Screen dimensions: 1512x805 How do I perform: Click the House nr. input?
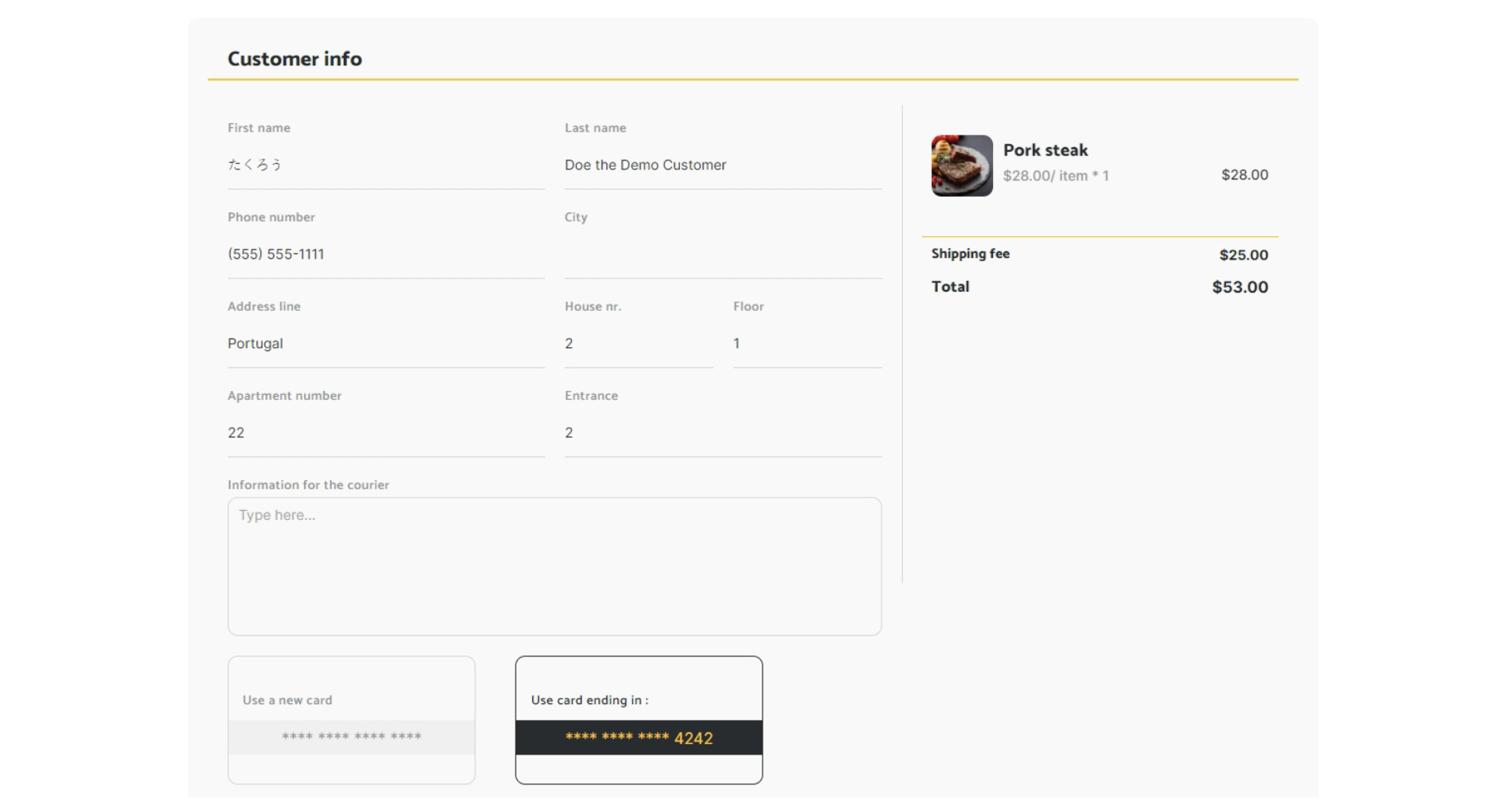point(638,344)
